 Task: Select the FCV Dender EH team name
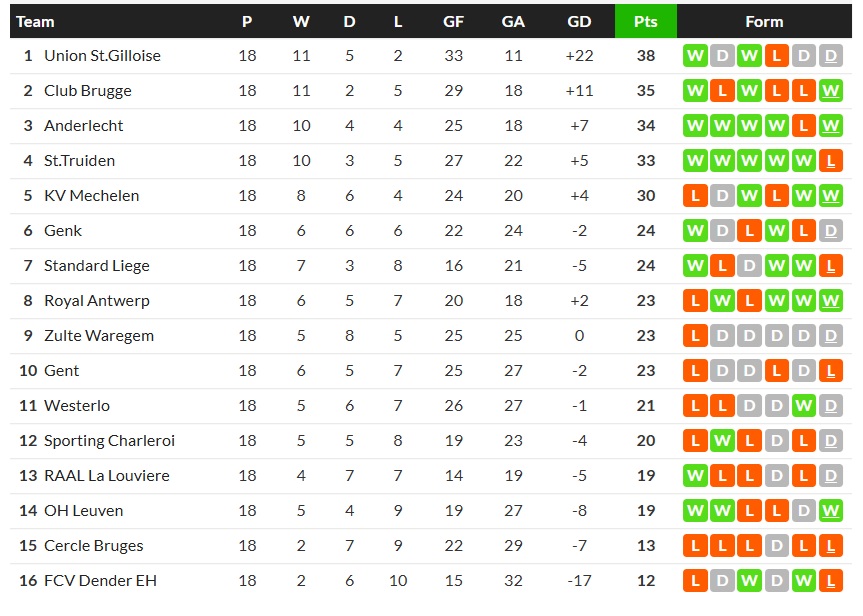click(x=100, y=581)
